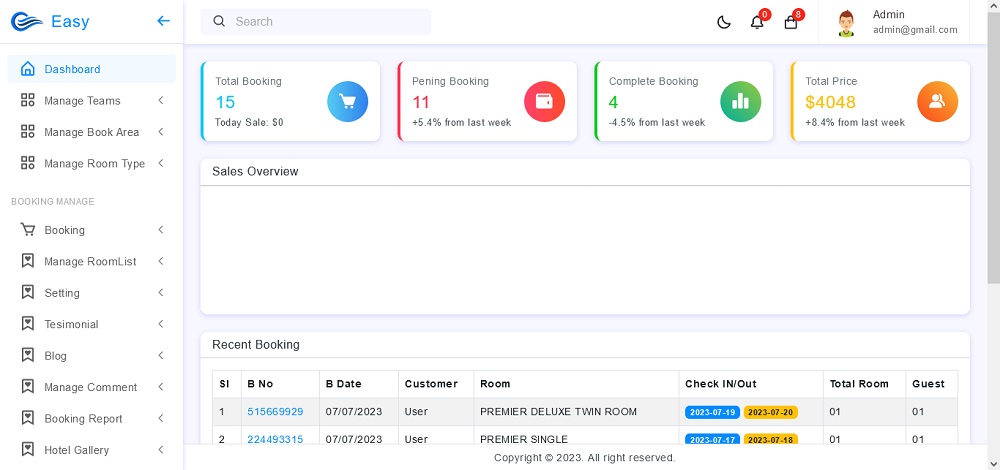Screen dimensions: 1000x470
Task: Open the Dashboard menu item
Action: (x=72, y=69)
